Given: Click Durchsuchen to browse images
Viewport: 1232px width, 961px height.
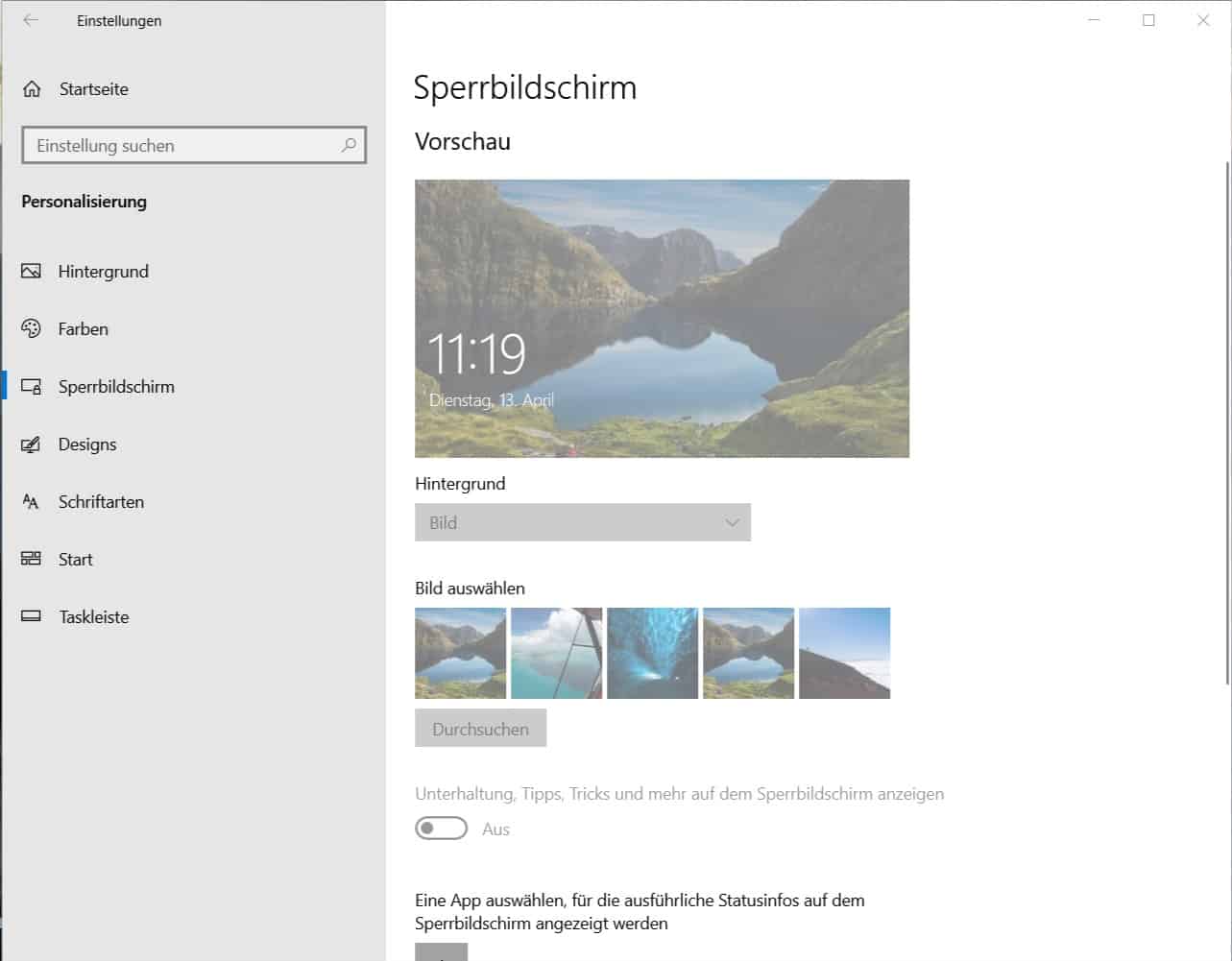Looking at the screenshot, I should coord(480,728).
